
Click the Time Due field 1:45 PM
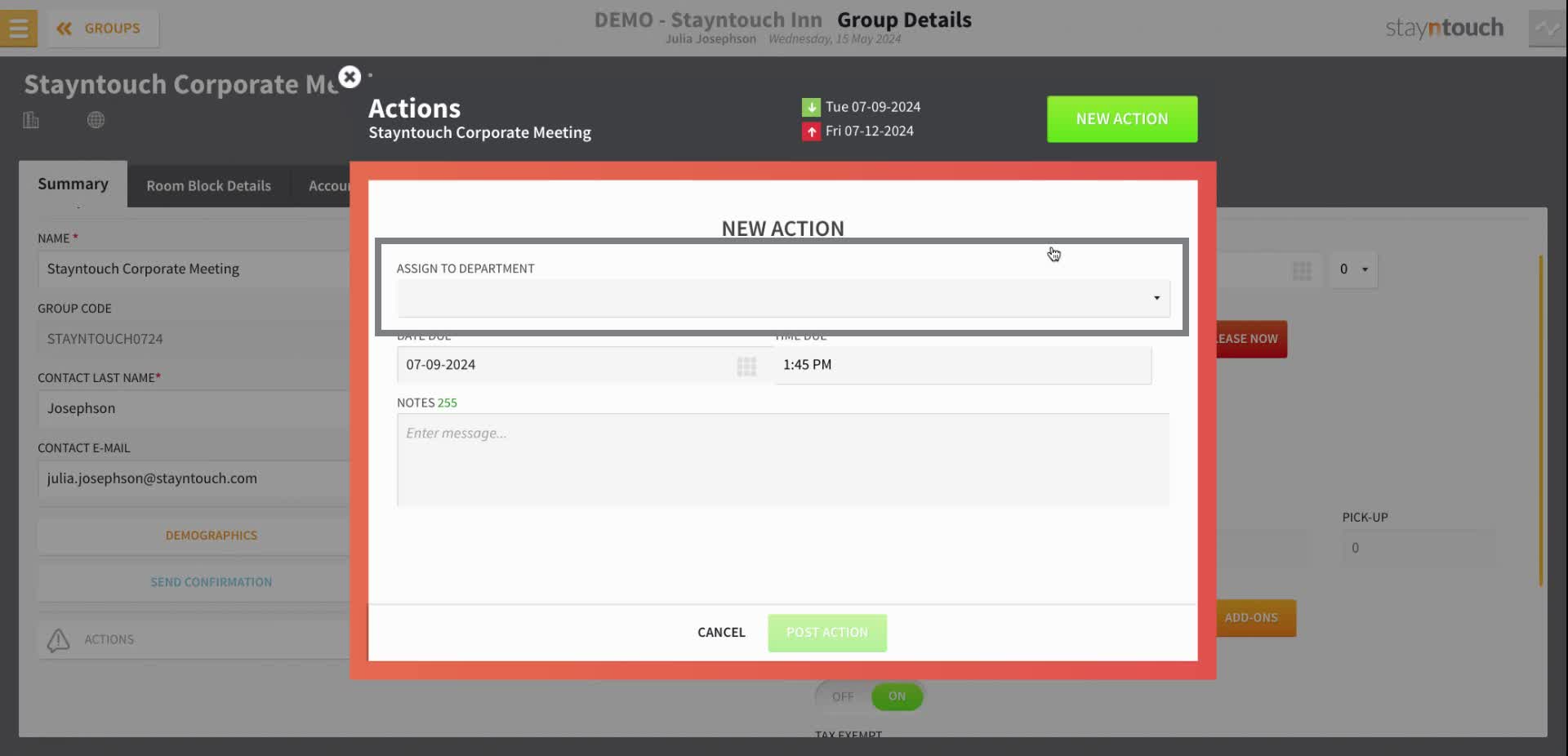[963, 365]
